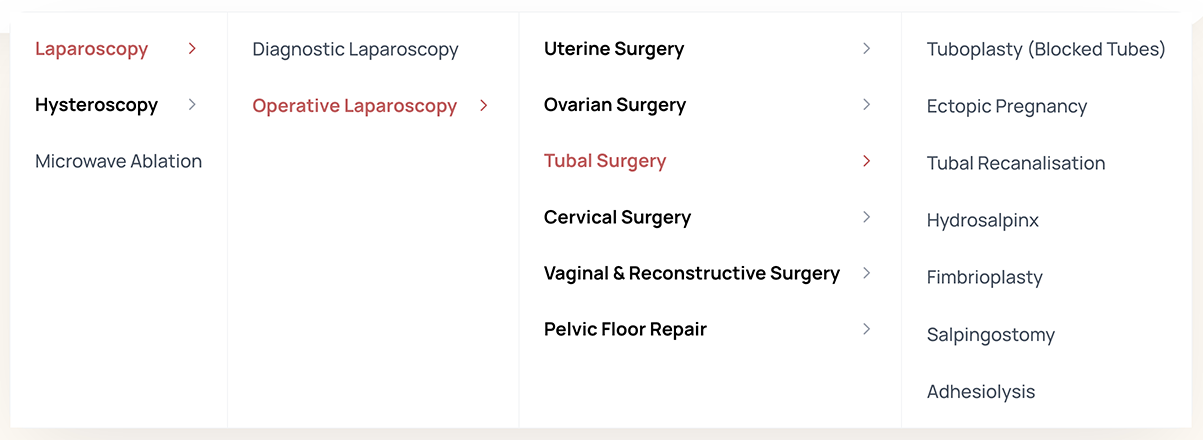Open Uterine Surgery submenu arrow

click(867, 48)
